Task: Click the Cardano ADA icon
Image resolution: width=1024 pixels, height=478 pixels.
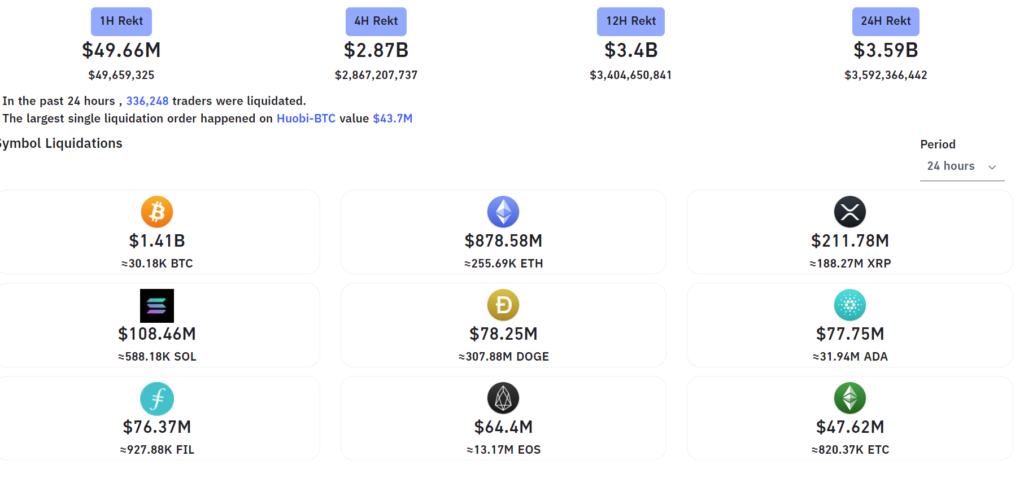Action: coord(849,305)
